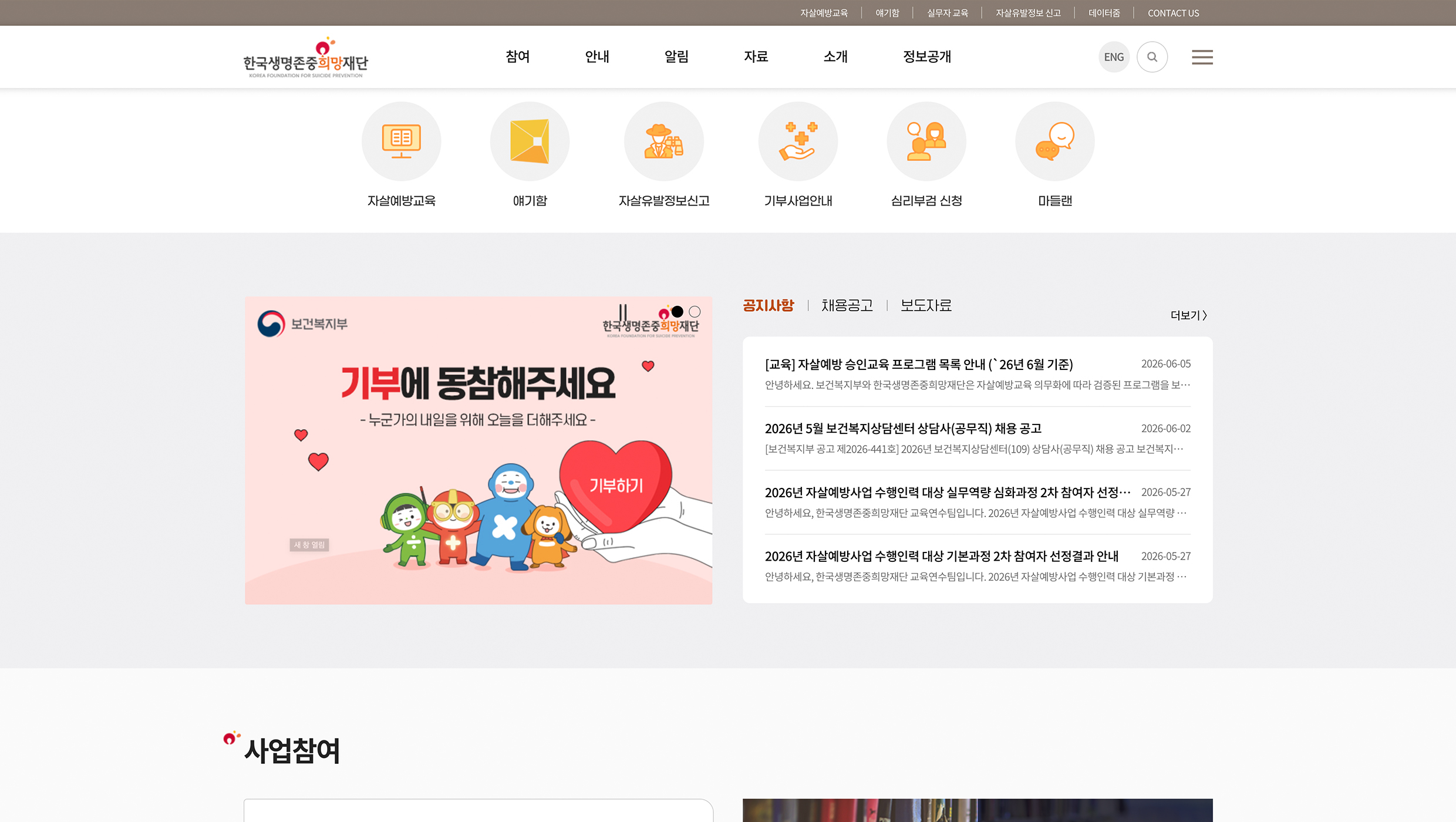Click top bar 자살예방교육 link
Viewport: 1456px width, 822px height.
click(824, 13)
